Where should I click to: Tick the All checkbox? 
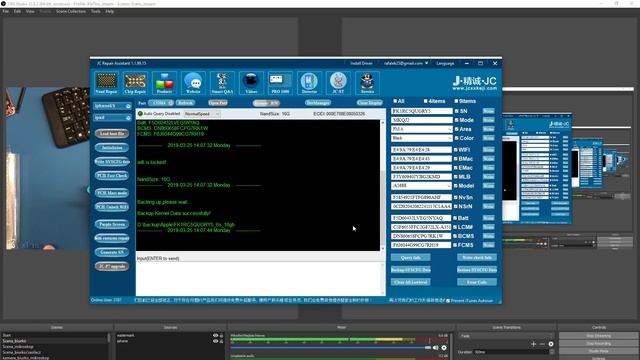(395, 101)
